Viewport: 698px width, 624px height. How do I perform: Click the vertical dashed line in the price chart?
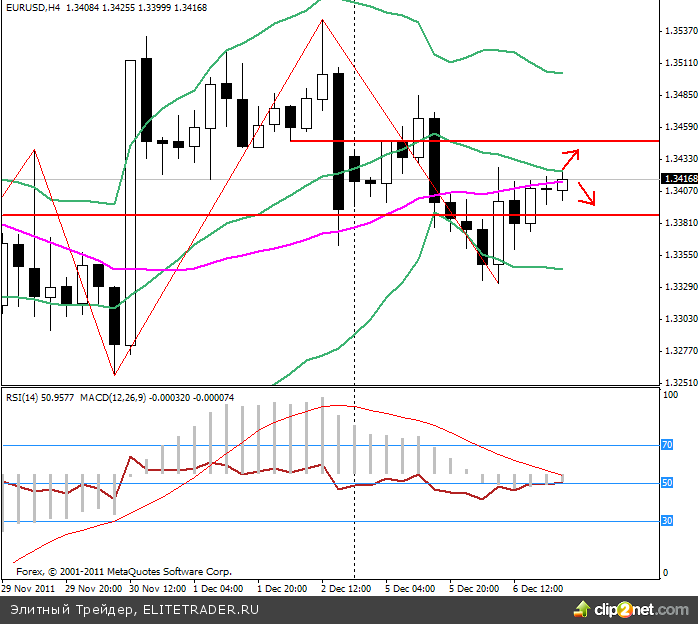(355, 300)
